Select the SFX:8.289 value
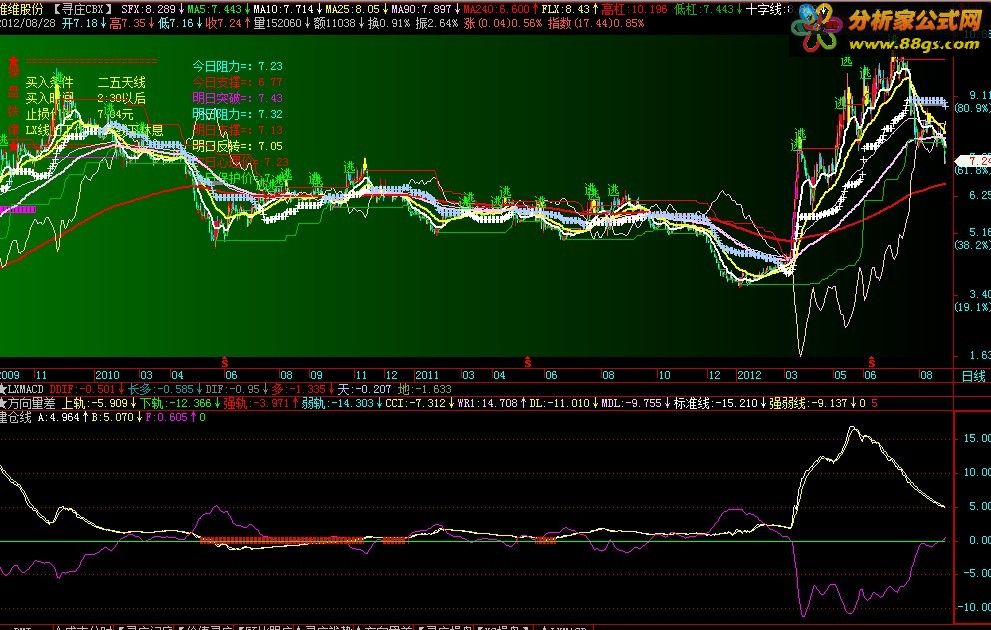991x630 pixels. coord(148,9)
